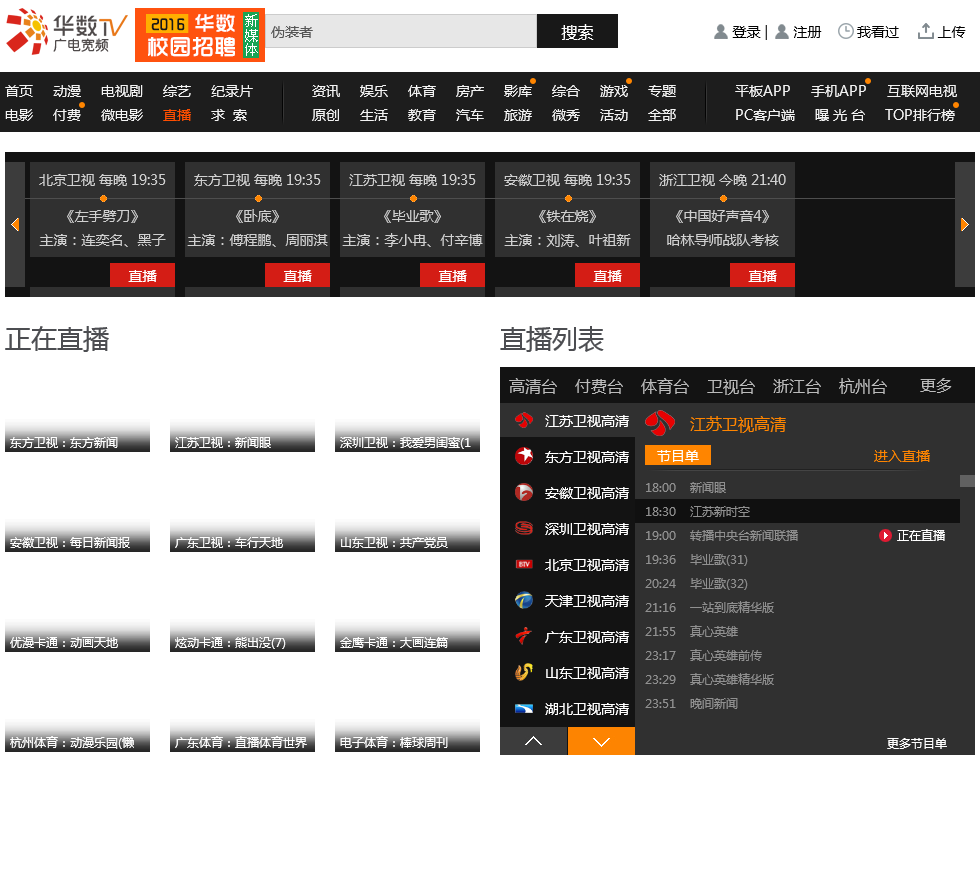Click the channel list up chevron
The height and width of the screenshot is (891, 980).
534,741
